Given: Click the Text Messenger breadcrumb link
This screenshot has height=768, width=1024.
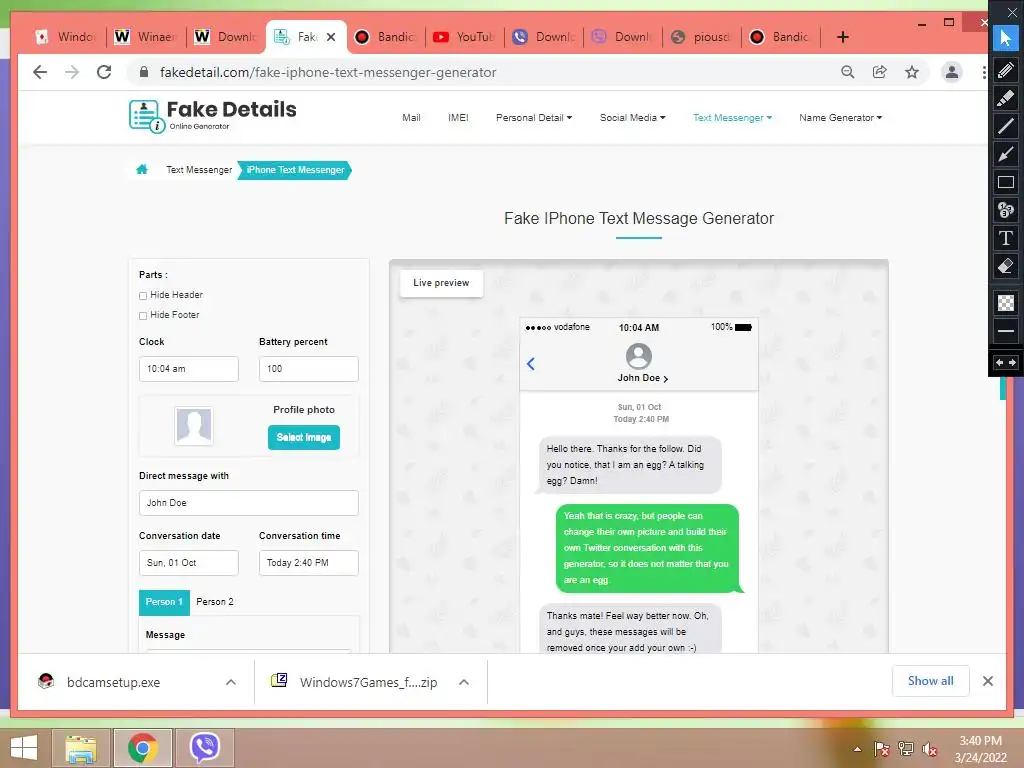Looking at the screenshot, I should tap(199, 170).
